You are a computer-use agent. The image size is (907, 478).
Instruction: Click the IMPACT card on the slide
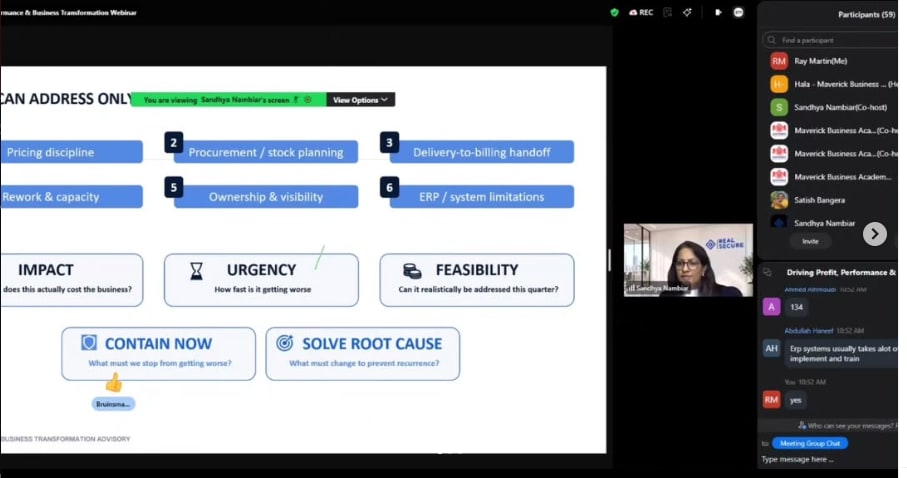[72, 280]
